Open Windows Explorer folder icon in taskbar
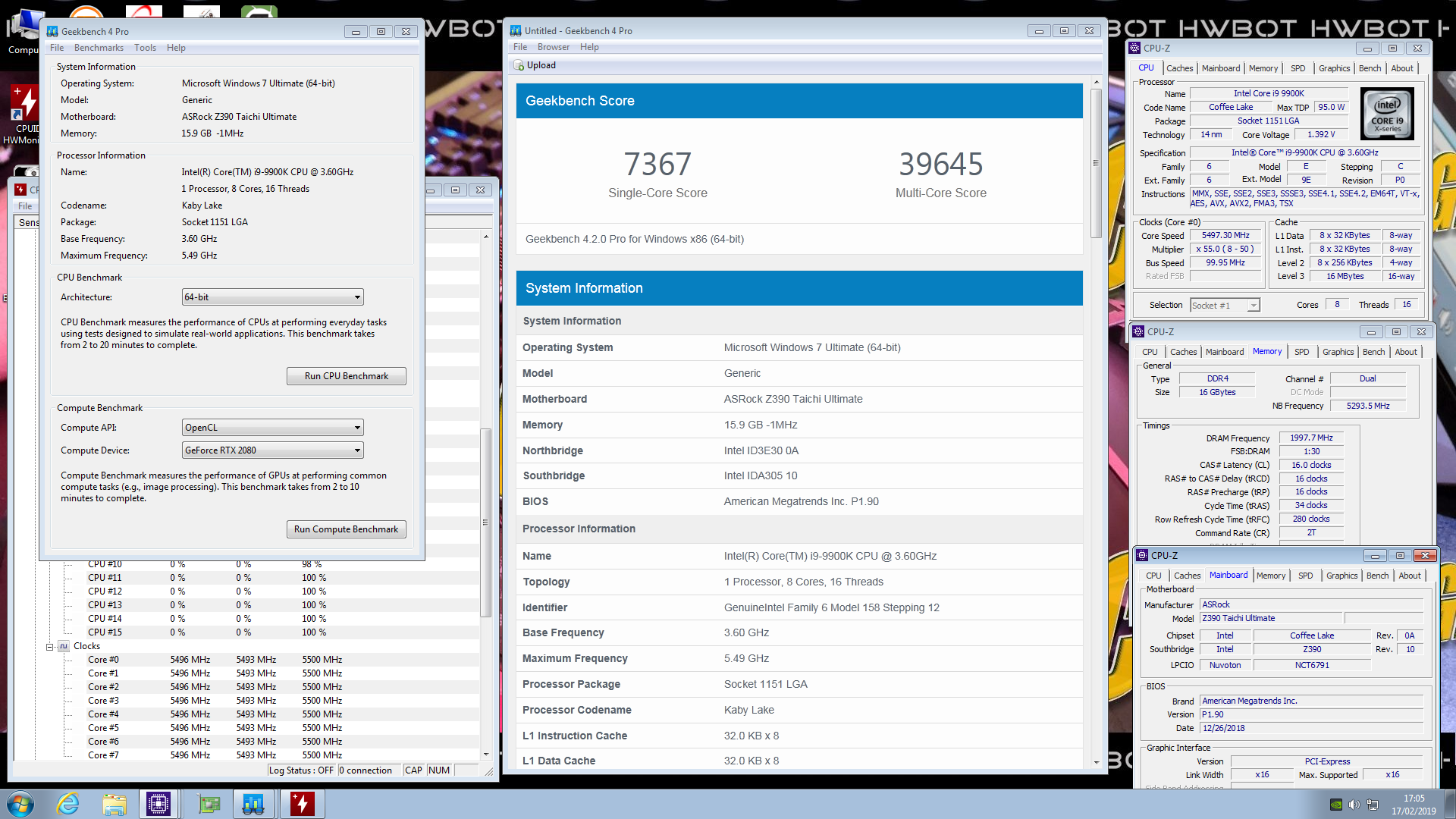The width and height of the screenshot is (1456, 819). tap(115, 804)
